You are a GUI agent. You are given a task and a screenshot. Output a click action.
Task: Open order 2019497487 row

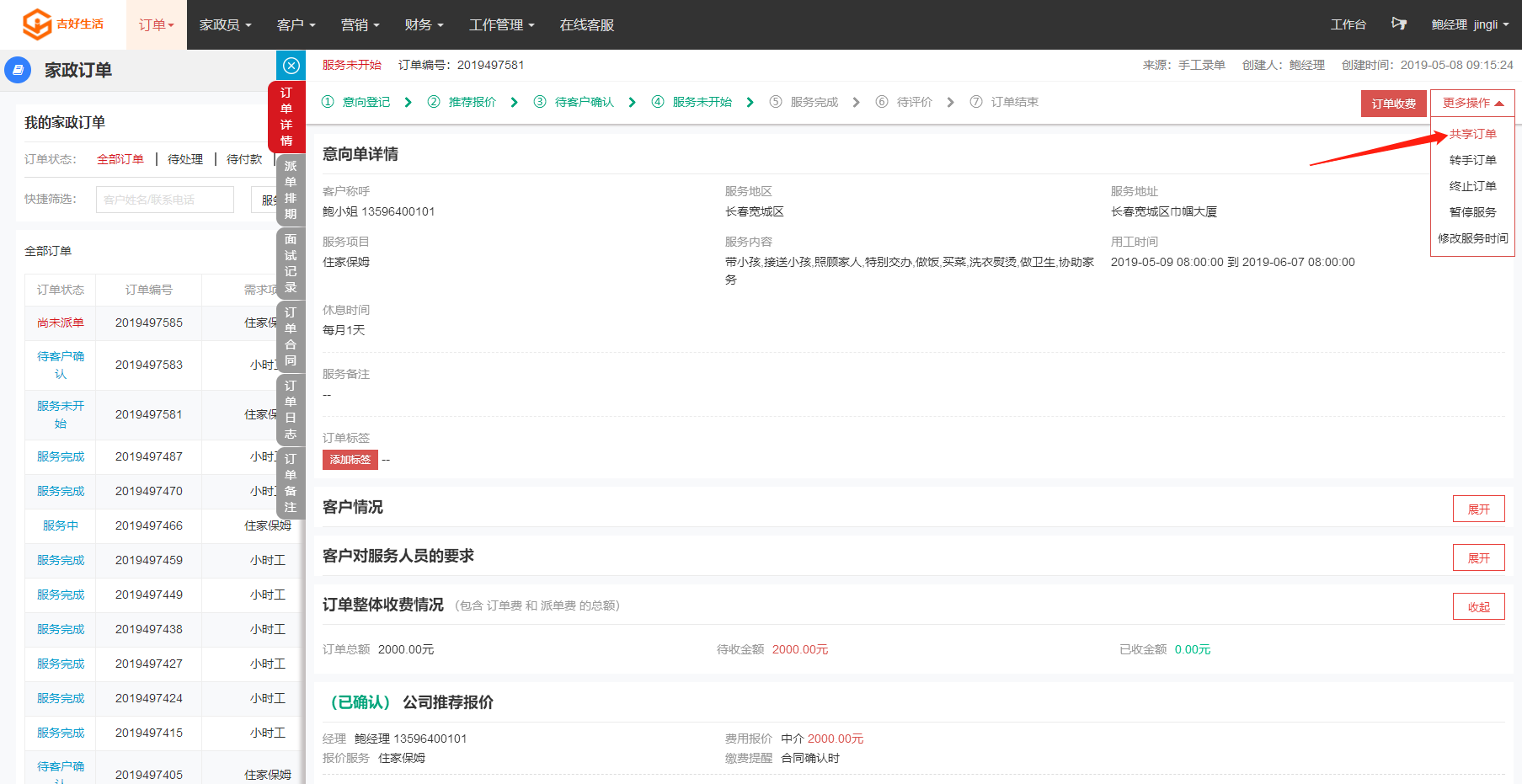(x=164, y=456)
